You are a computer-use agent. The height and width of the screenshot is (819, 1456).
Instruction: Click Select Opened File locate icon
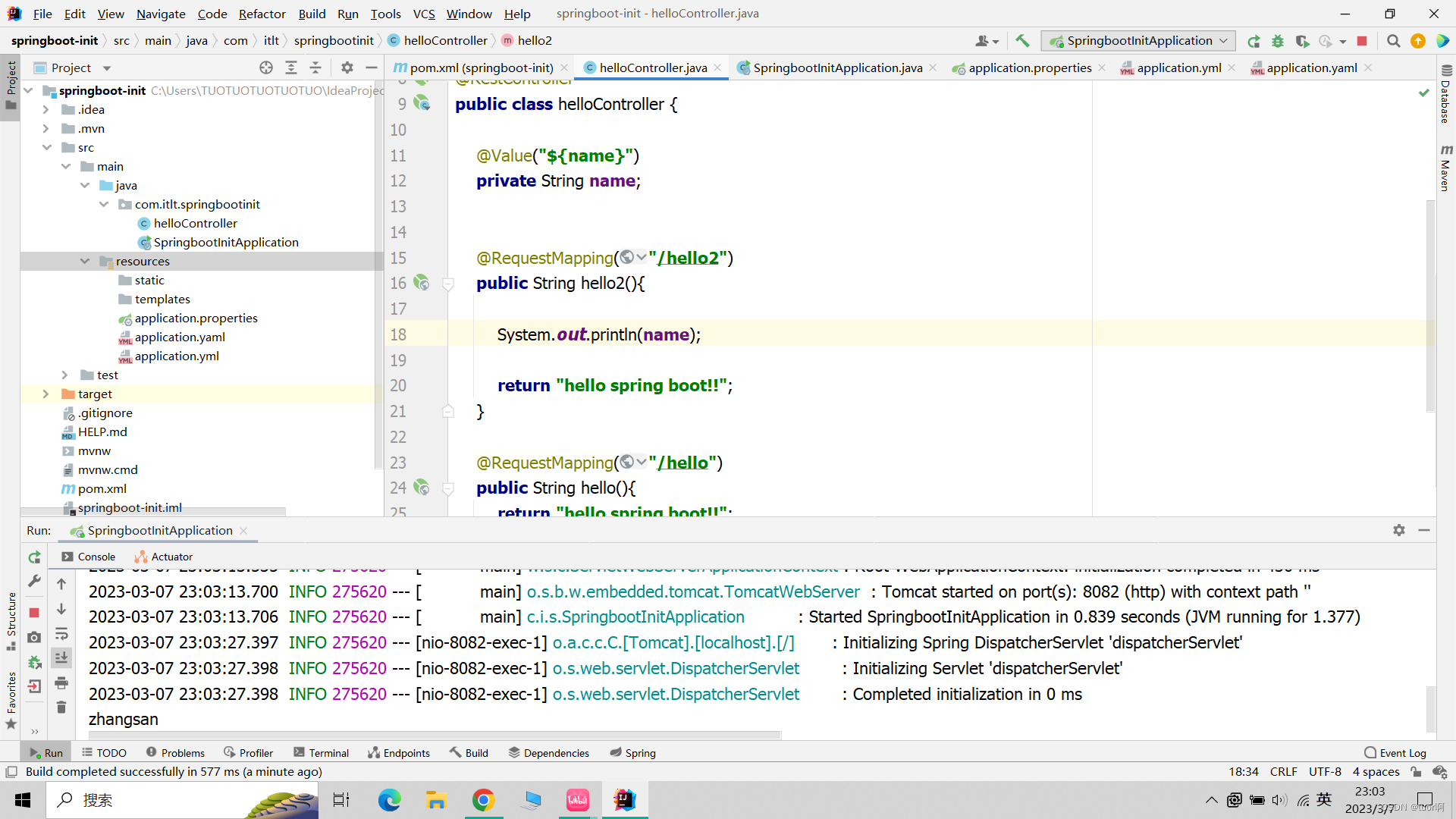[x=266, y=68]
